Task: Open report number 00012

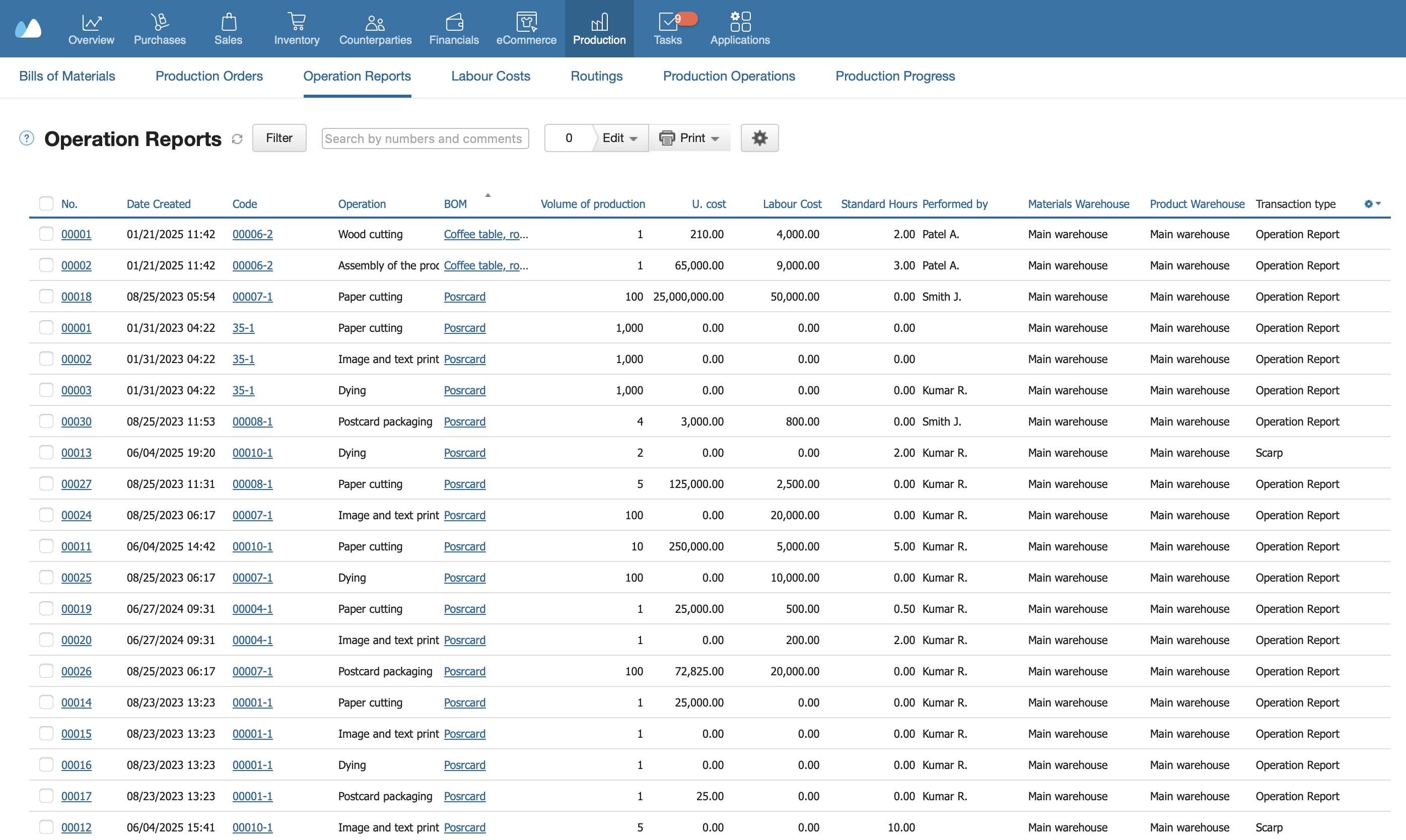Action: click(77, 827)
